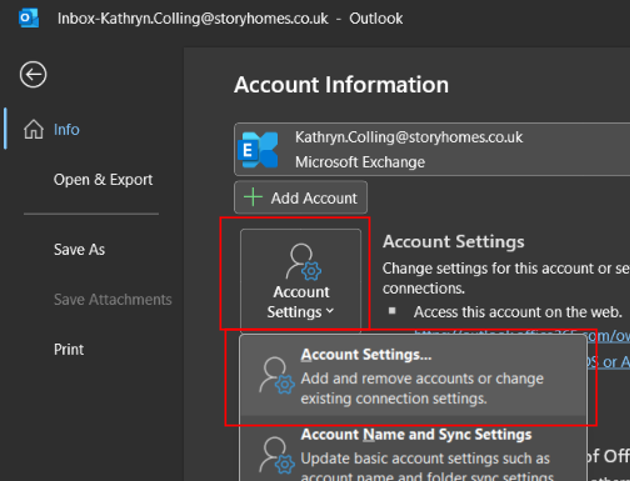This screenshot has width=630, height=481.
Task: Click the back arrow icon
Action: point(33,74)
